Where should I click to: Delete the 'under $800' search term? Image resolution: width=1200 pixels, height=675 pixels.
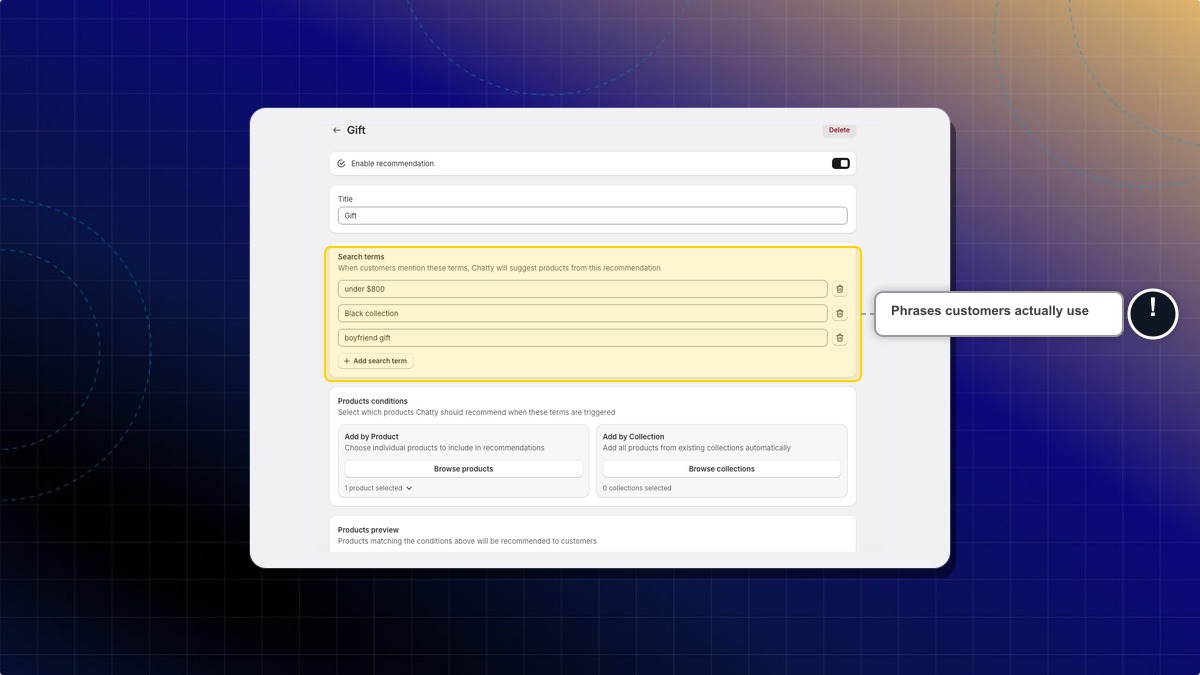(840, 289)
